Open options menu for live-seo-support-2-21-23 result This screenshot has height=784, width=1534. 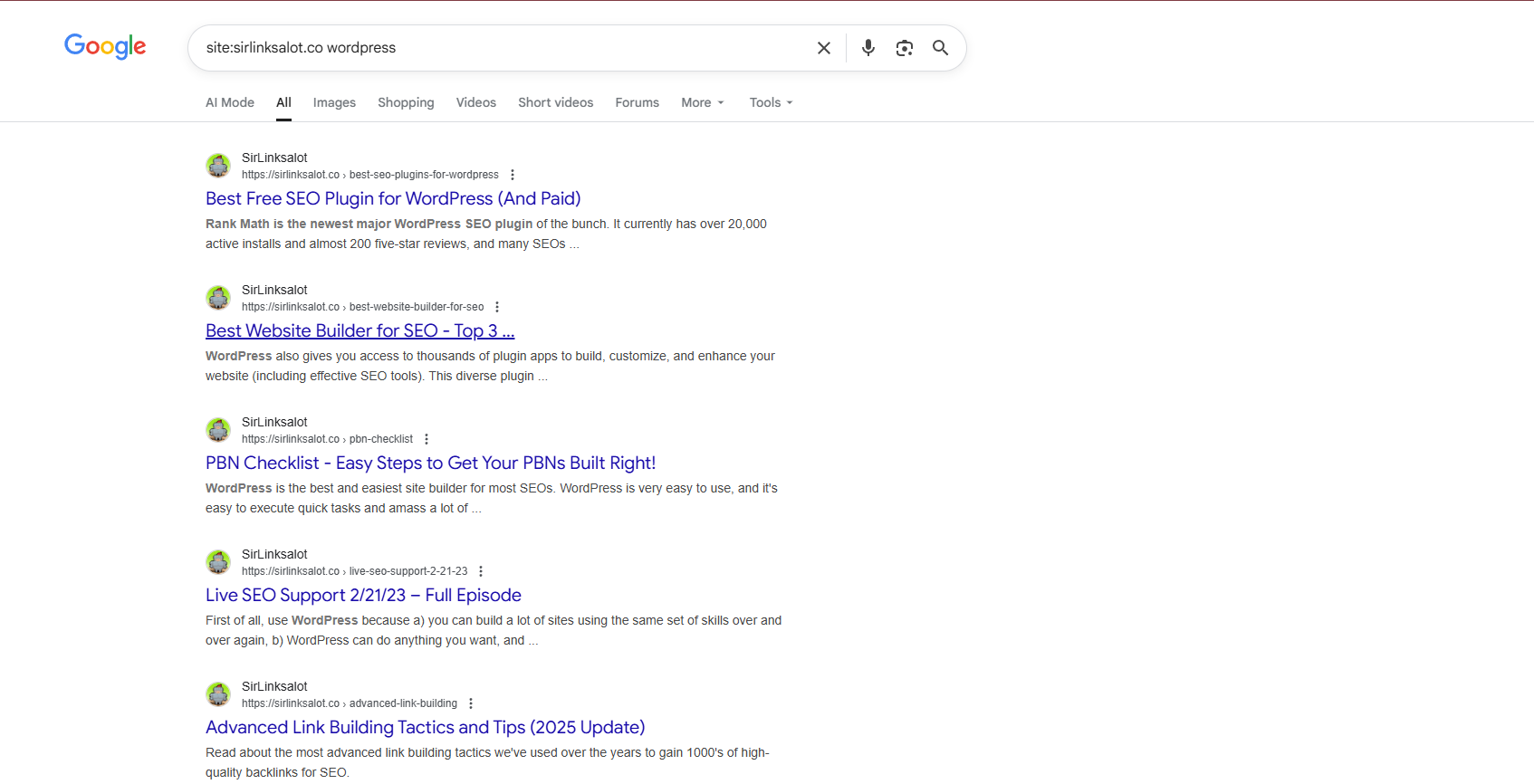point(481,571)
